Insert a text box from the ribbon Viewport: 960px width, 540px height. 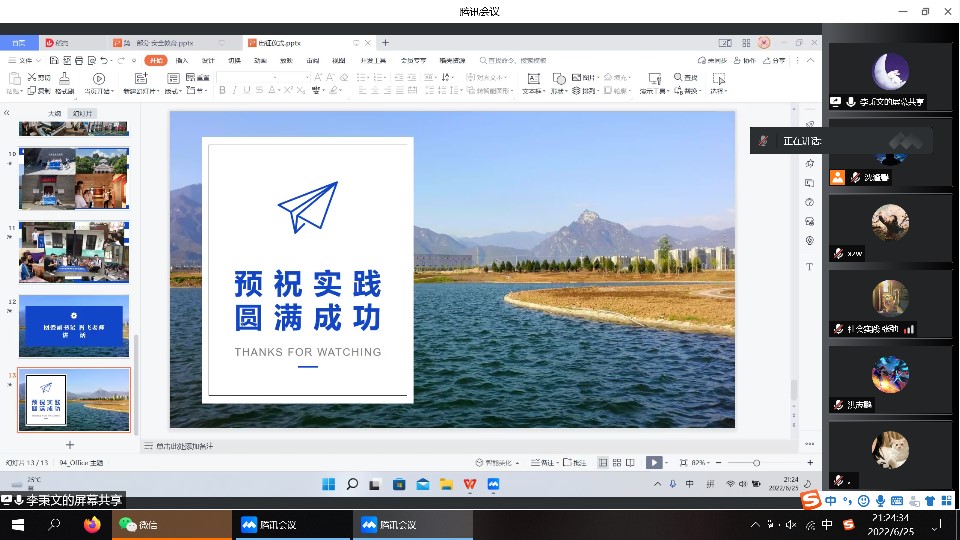532,79
